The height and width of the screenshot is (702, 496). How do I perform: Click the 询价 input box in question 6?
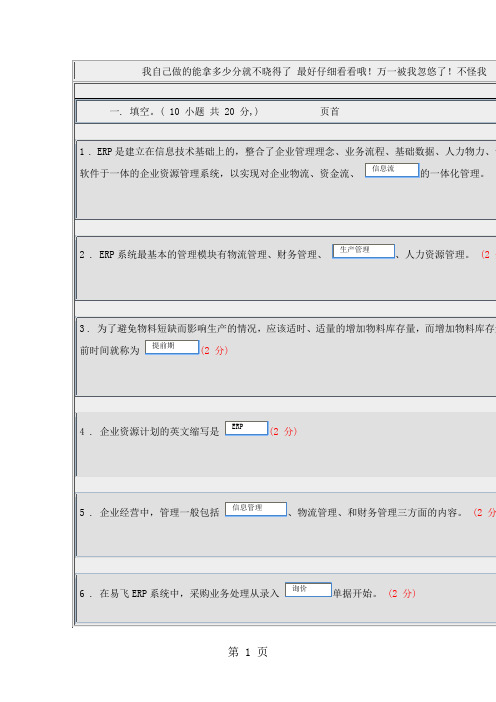[x=308, y=590]
